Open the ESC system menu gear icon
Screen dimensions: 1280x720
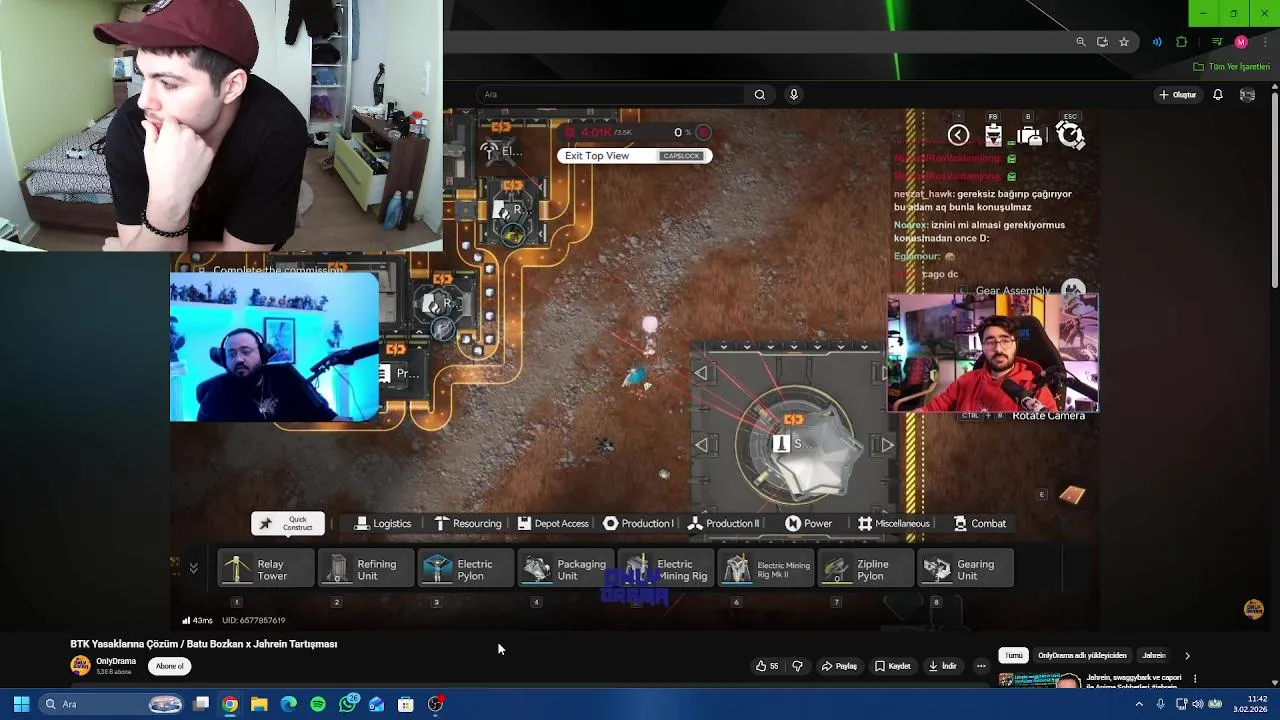click(x=1070, y=135)
